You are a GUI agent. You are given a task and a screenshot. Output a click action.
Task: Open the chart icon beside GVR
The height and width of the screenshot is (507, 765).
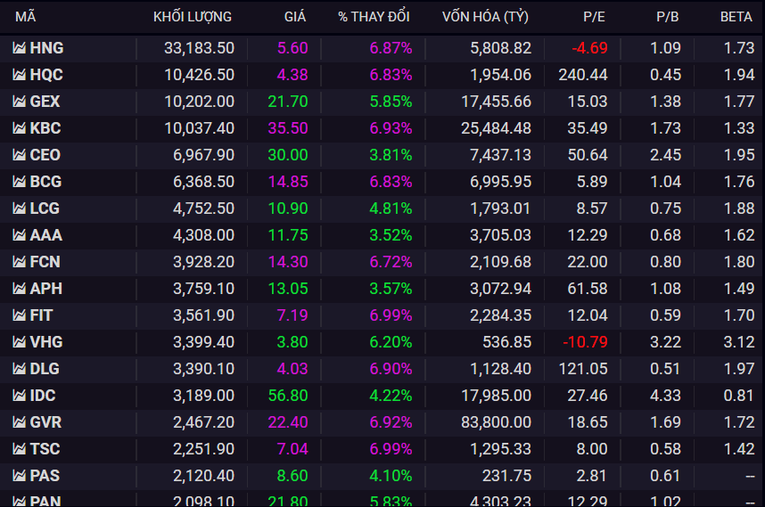[19, 422]
